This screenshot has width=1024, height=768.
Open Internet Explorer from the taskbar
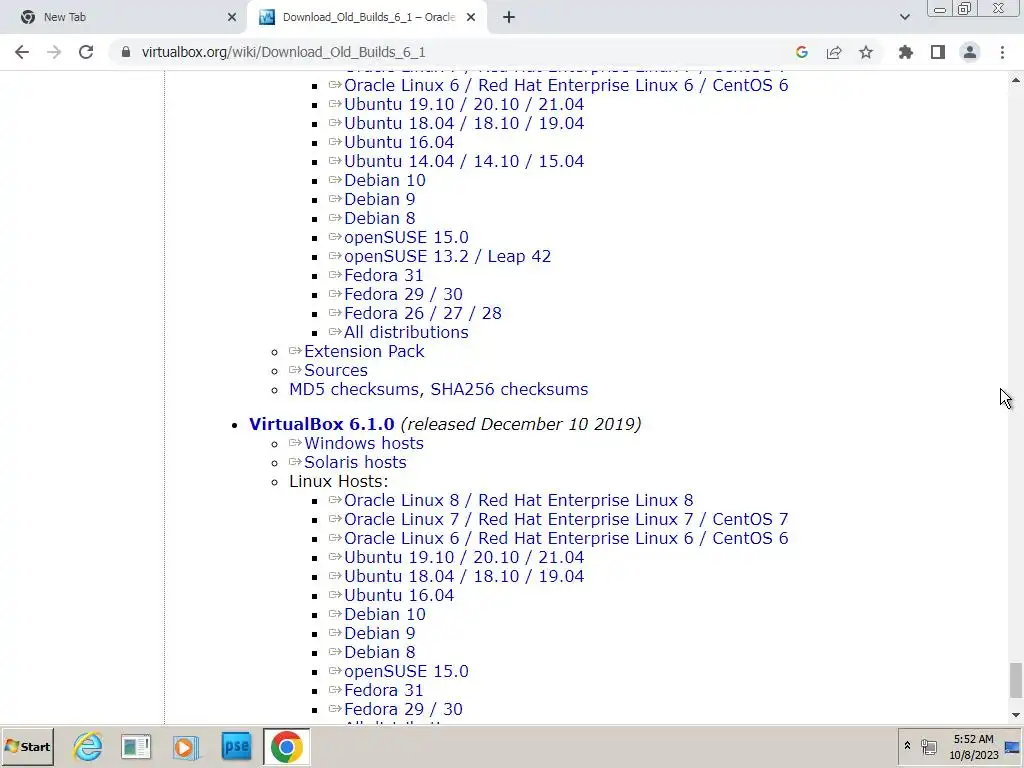(88, 746)
